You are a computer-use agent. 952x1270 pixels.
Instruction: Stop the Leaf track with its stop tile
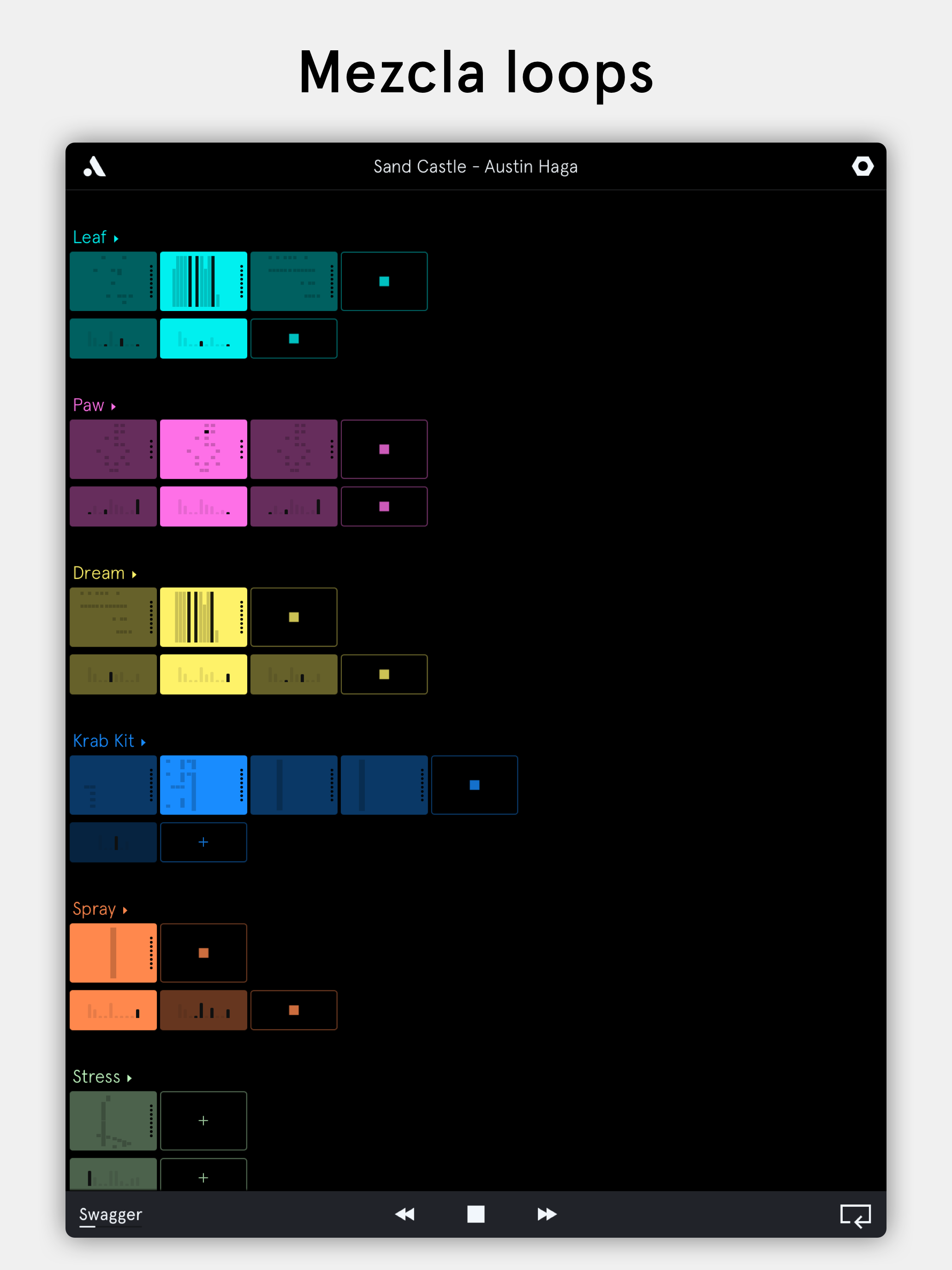[x=384, y=282]
